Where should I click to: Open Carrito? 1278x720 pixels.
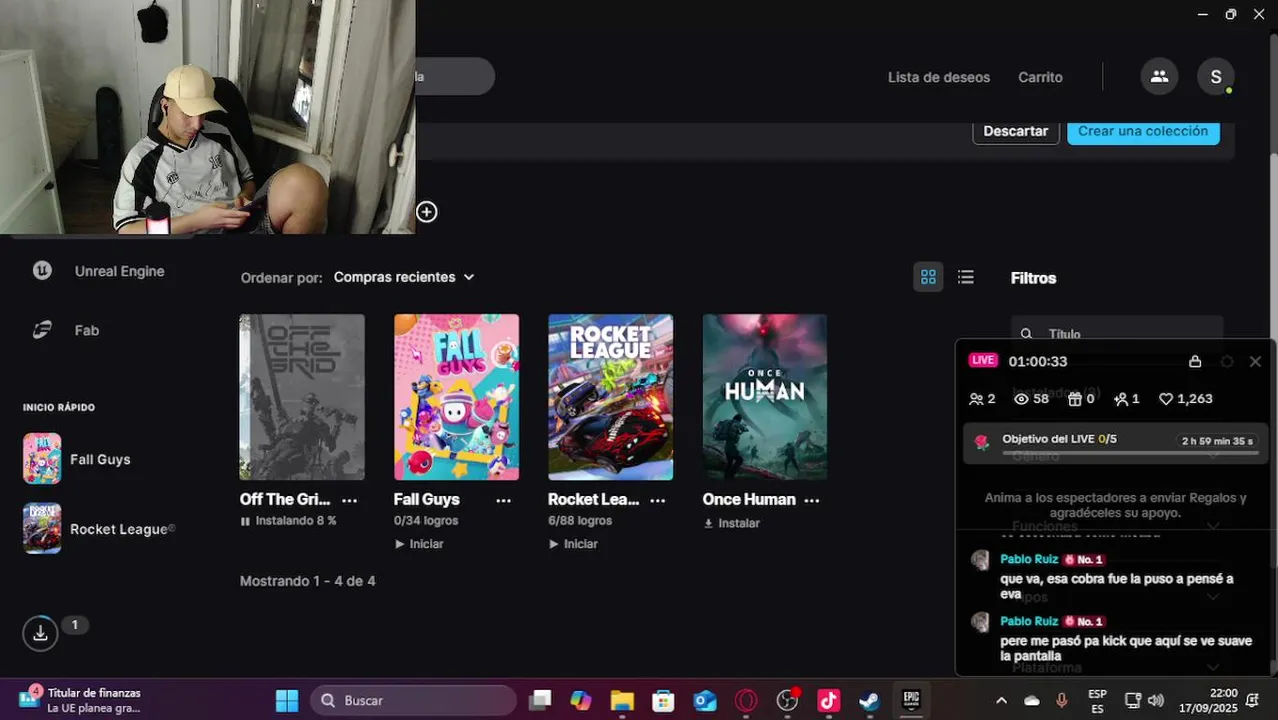point(1040,77)
